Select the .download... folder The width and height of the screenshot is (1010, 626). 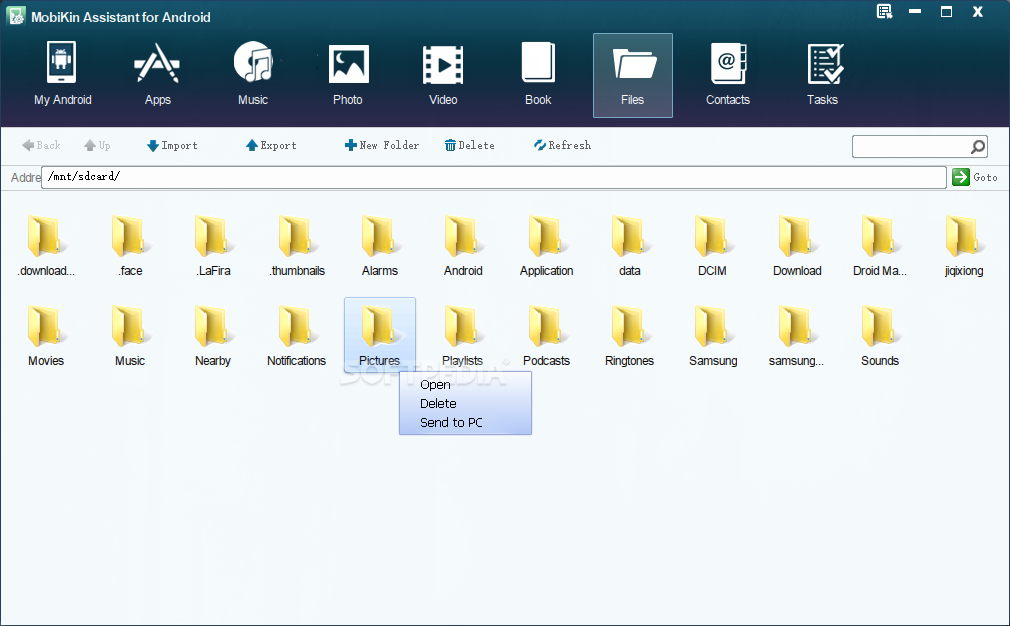tap(46, 246)
